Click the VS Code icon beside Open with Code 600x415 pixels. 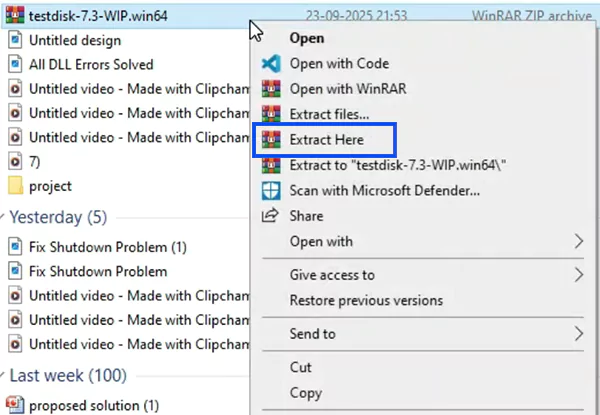click(271, 63)
